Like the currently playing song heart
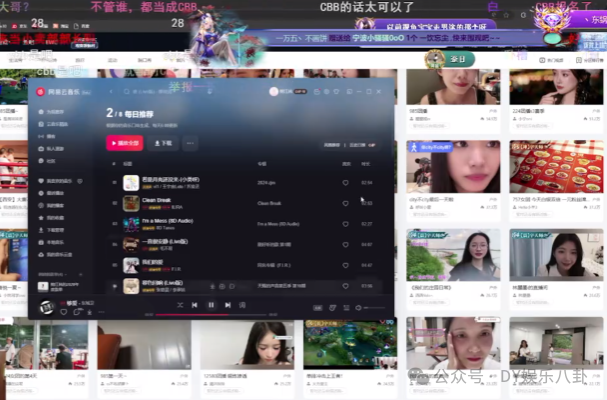Screen dimensions: 607x400 click(x=63, y=312)
